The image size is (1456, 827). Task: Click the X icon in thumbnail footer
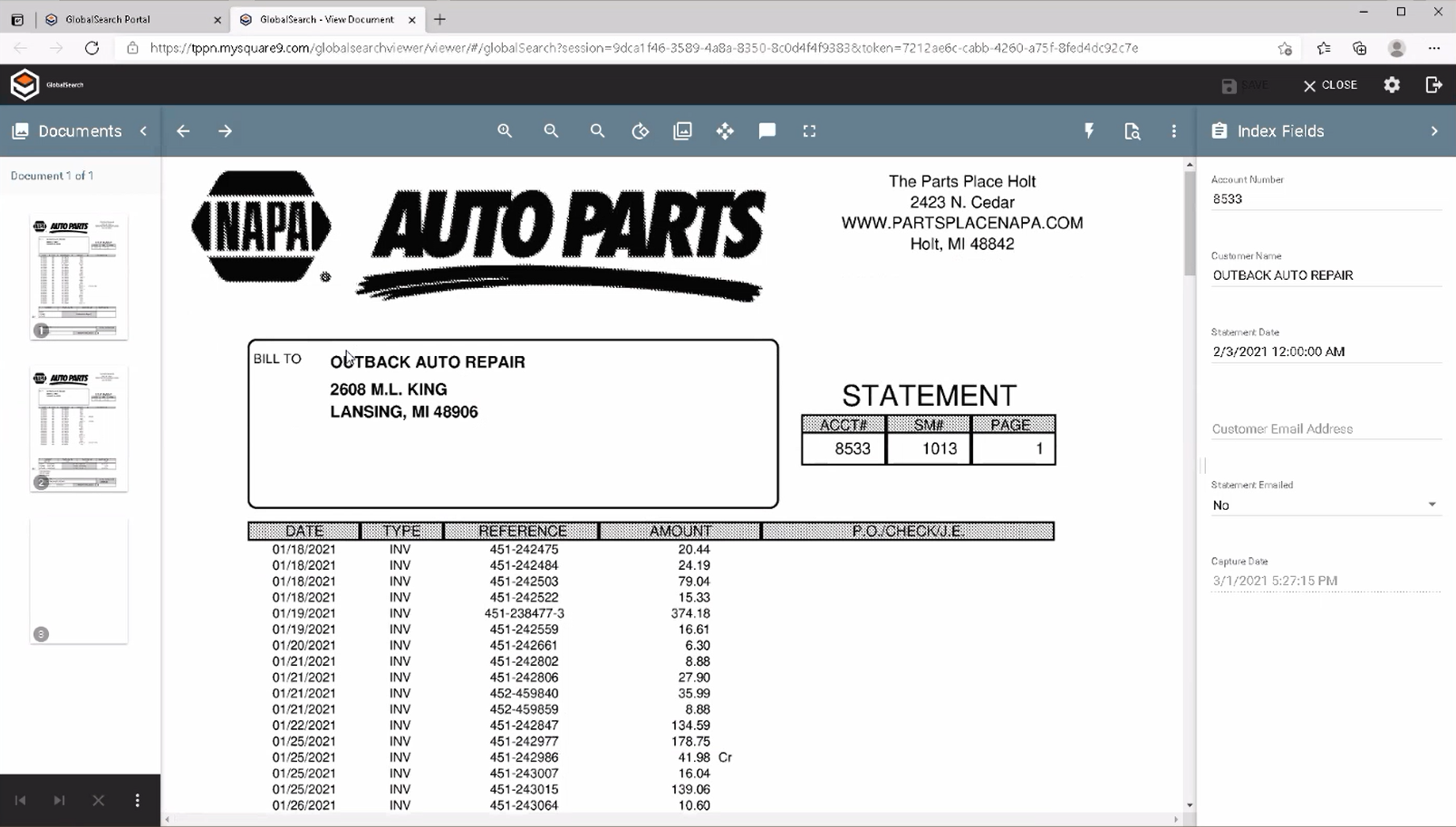tap(99, 801)
